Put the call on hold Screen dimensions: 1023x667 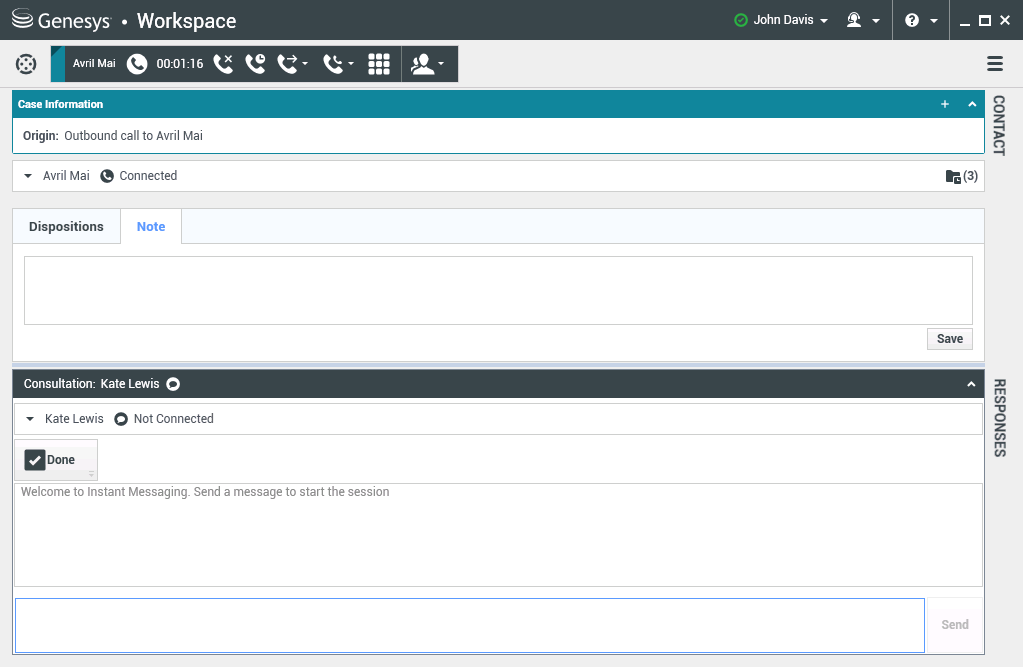tap(255, 64)
